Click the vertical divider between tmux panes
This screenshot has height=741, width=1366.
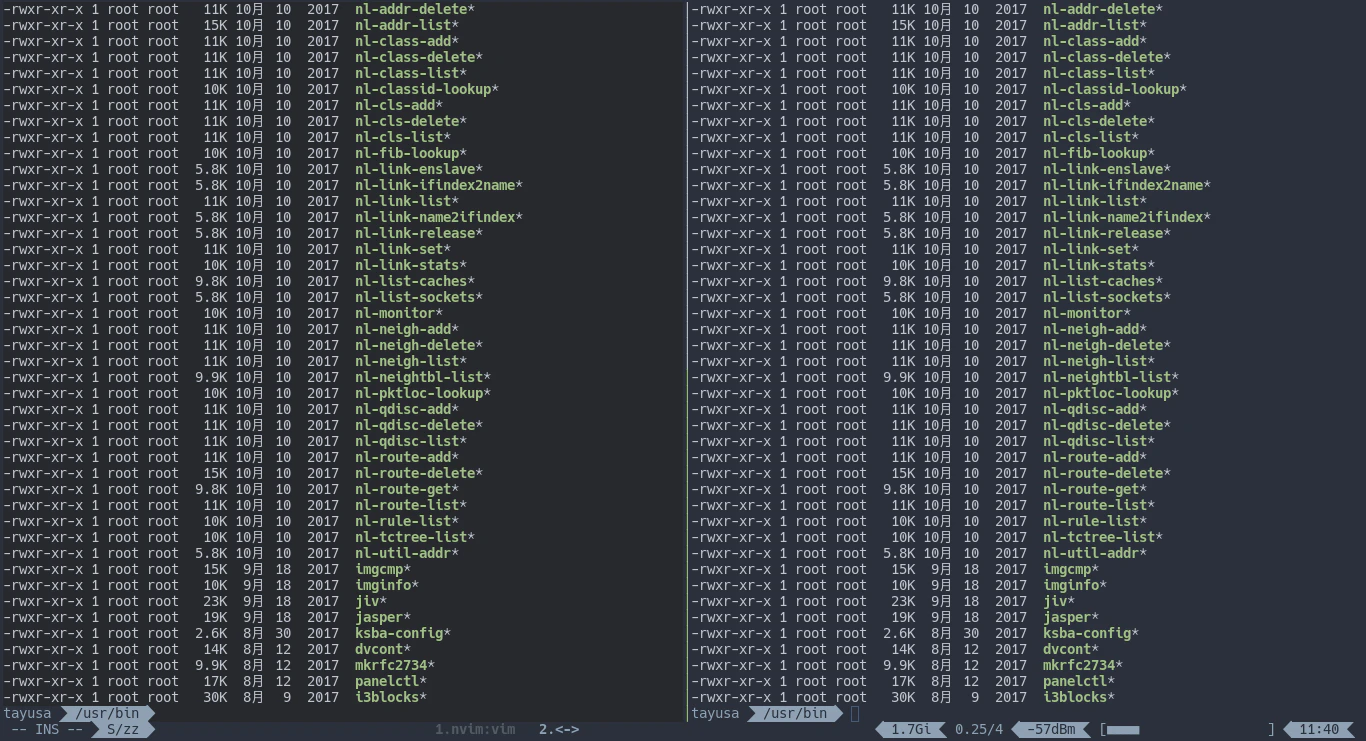point(687,360)
